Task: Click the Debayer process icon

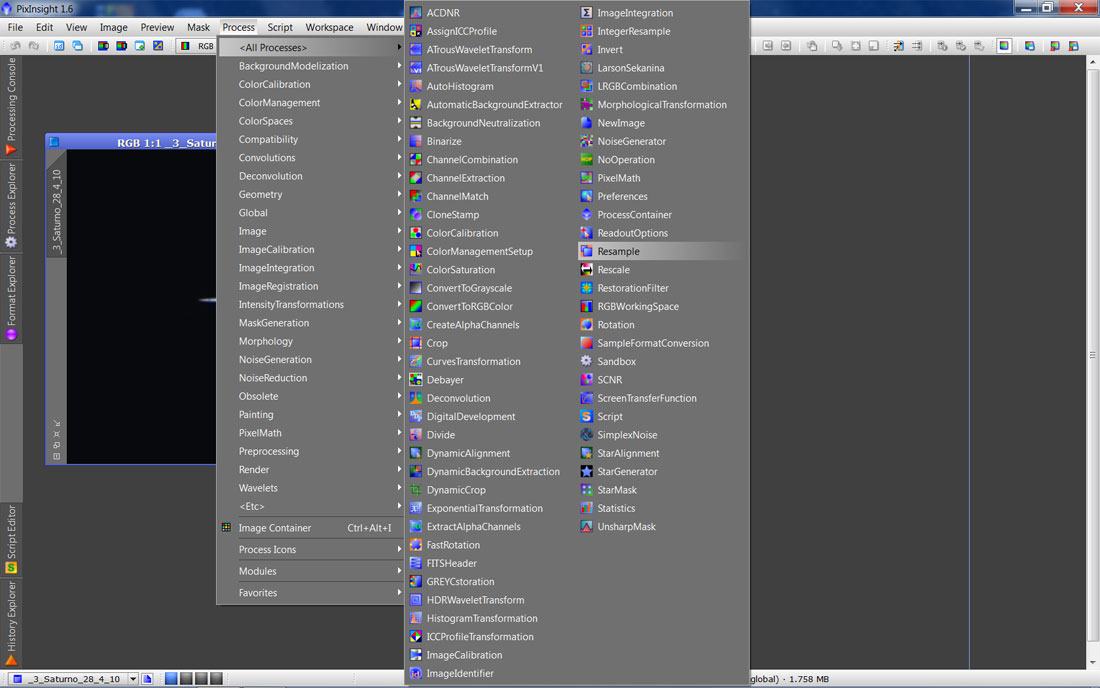Action: 415,380
